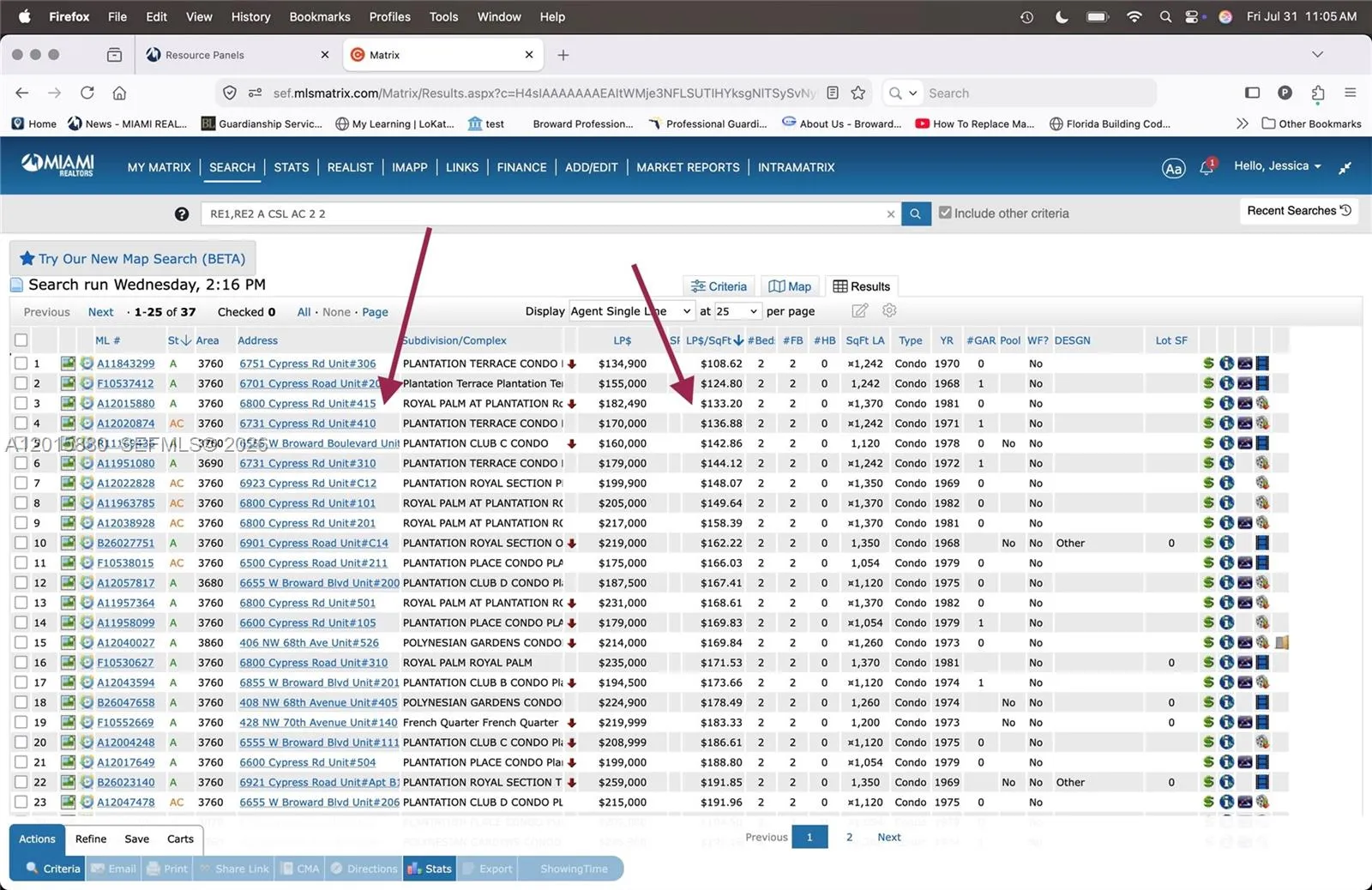This screenshot has height=890, width=1372.
Task: Click Try Our New Map Search (BETA)
Action: (x=132, y=258)
